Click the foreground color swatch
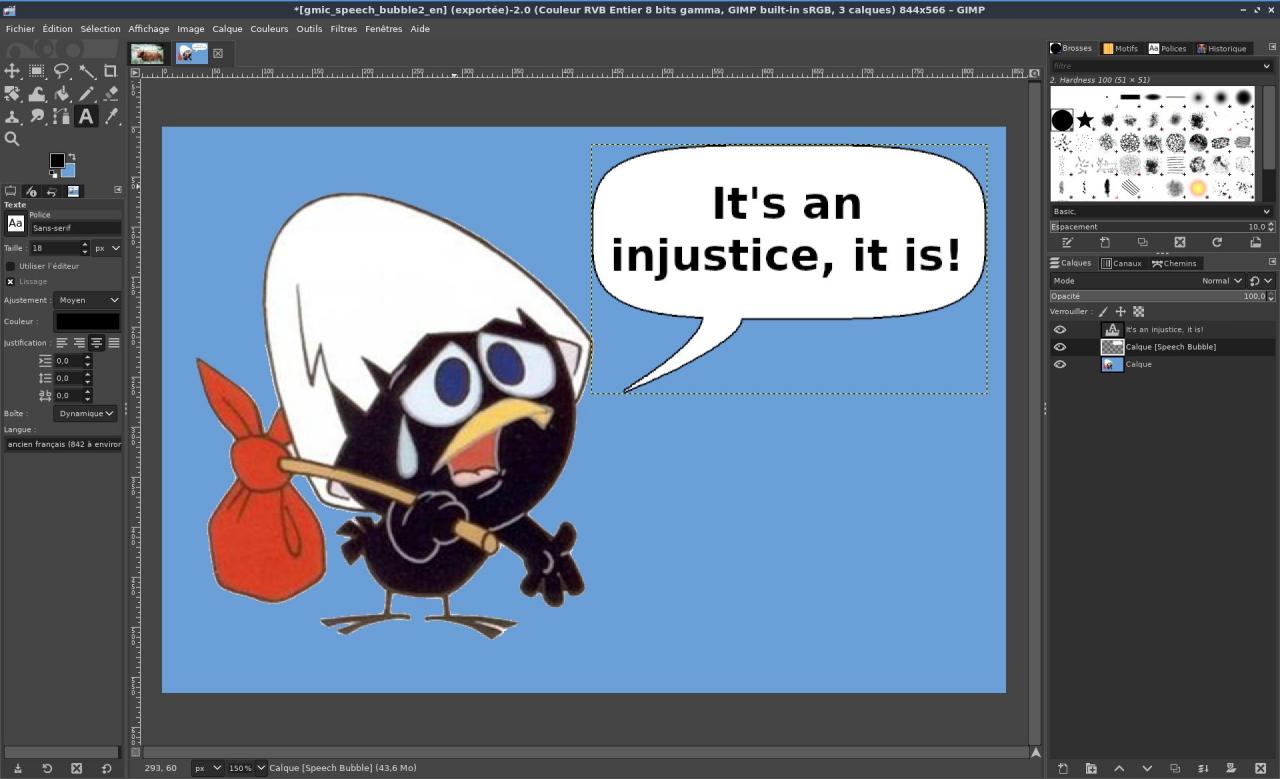This screenshot has width=1280, height=779. point(57,161)
